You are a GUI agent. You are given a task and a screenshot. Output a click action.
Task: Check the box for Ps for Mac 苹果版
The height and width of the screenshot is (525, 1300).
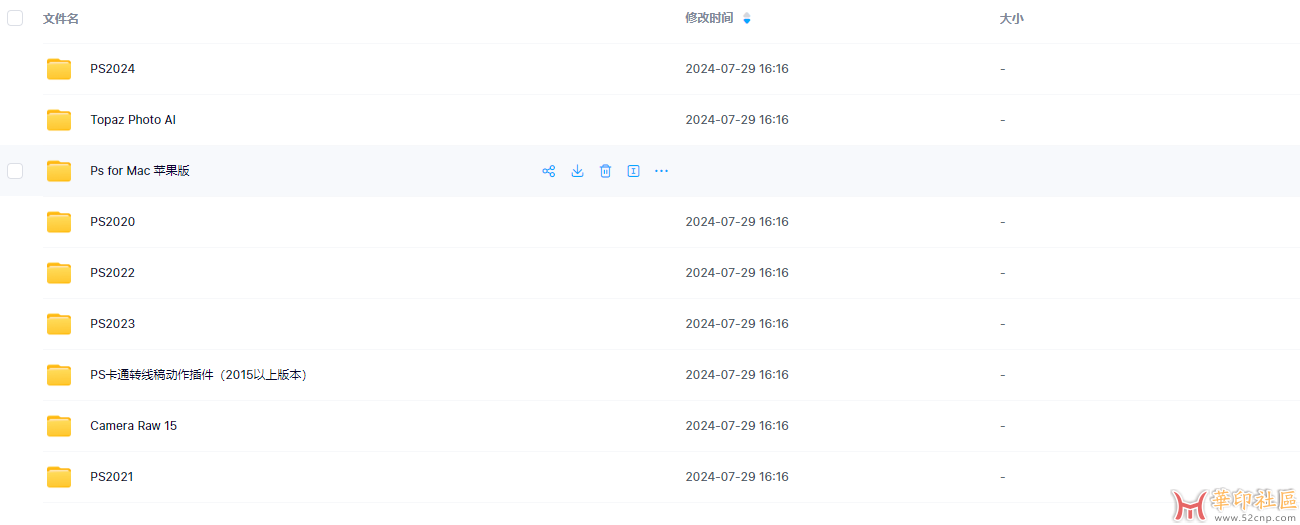(x=15, y=171)
